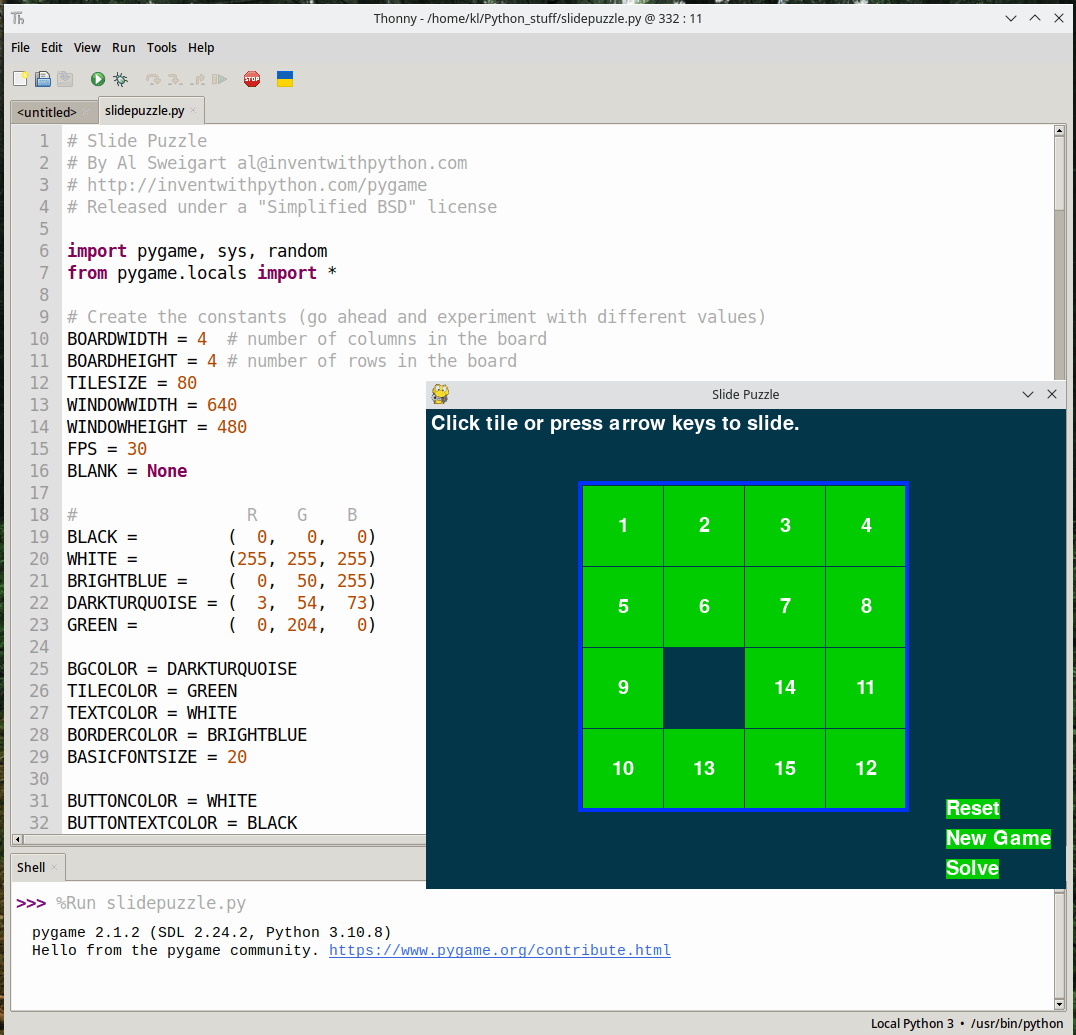1076x1035 pixels.
Task: Click the step-over debug icon
Action: [153, 78]
